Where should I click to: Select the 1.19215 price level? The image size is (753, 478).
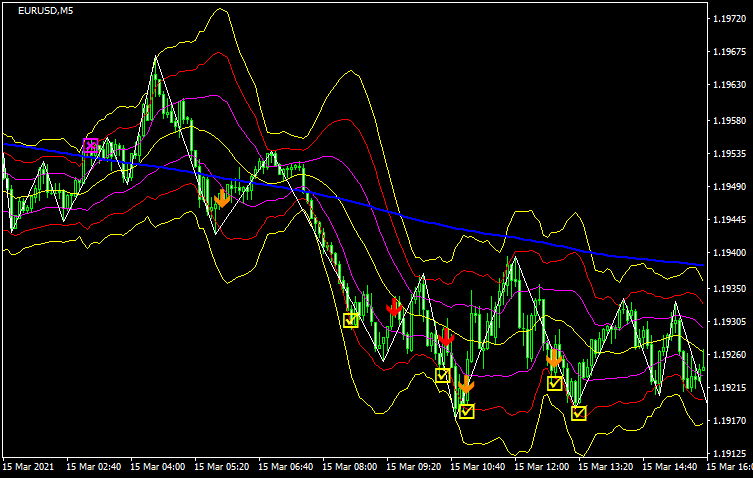[729, 388]
